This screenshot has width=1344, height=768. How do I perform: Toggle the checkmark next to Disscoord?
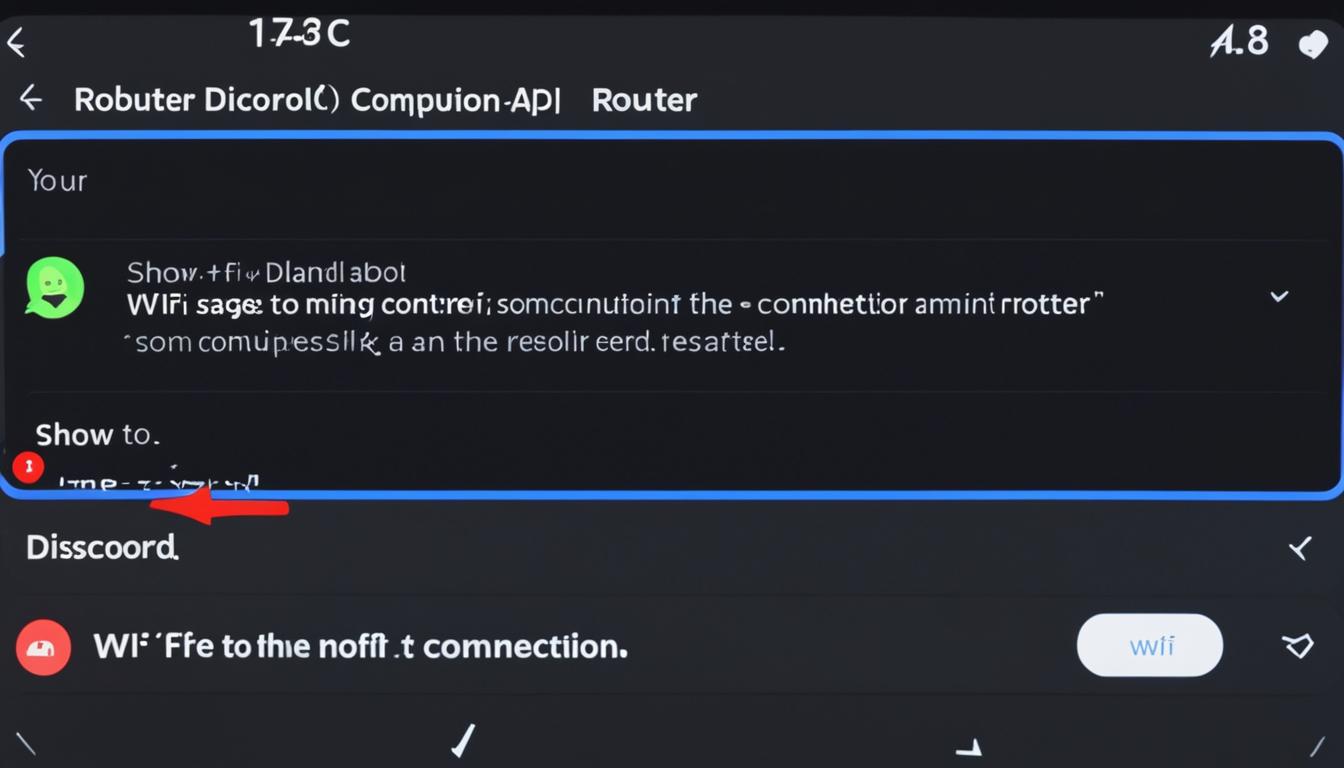tap(1300, 547)
